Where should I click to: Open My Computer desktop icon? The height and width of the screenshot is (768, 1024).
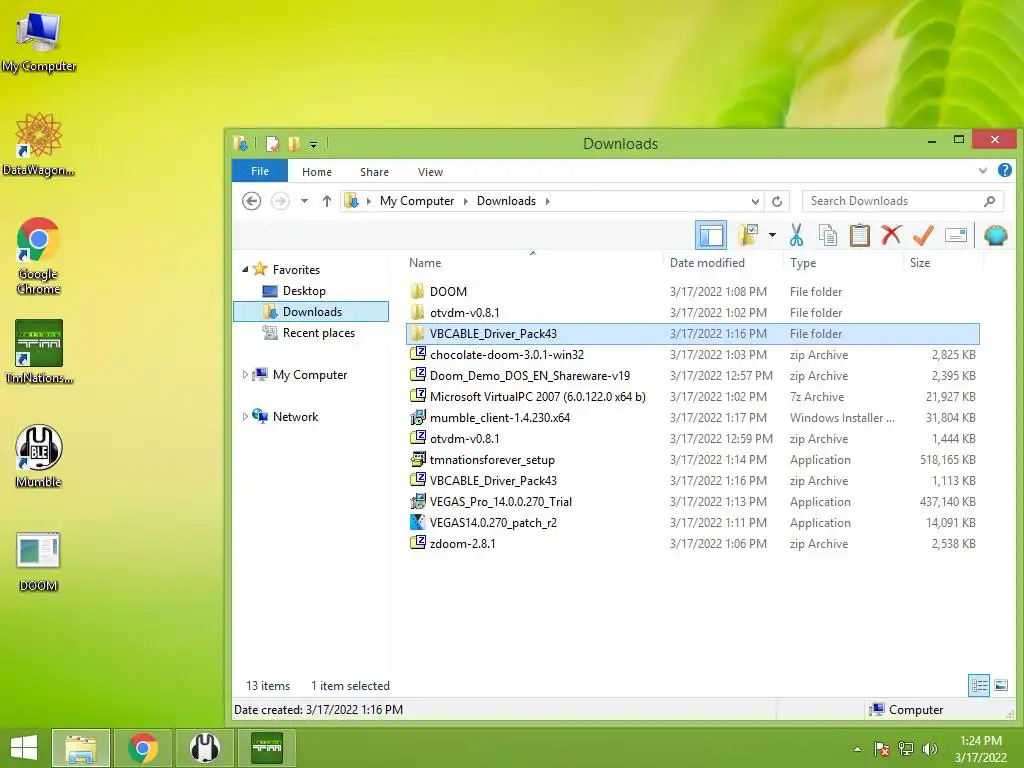click(x=39, y=42)
